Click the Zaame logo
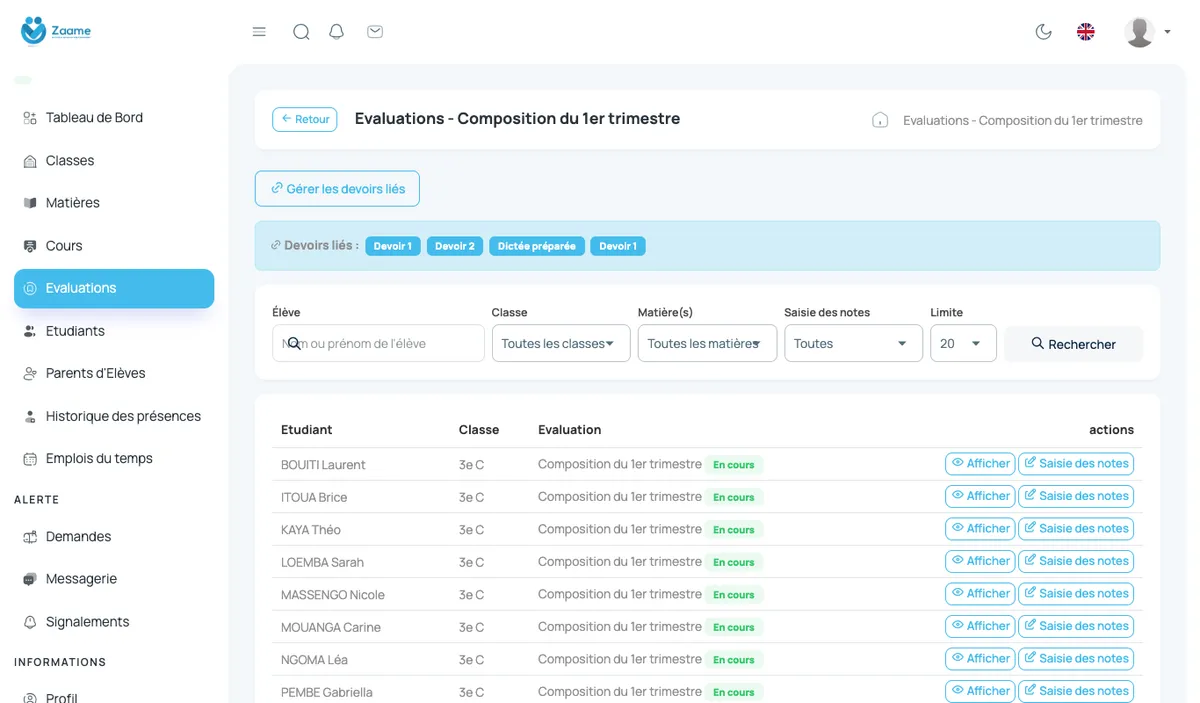The image size is (1200, 703). (x=56, y=31)
